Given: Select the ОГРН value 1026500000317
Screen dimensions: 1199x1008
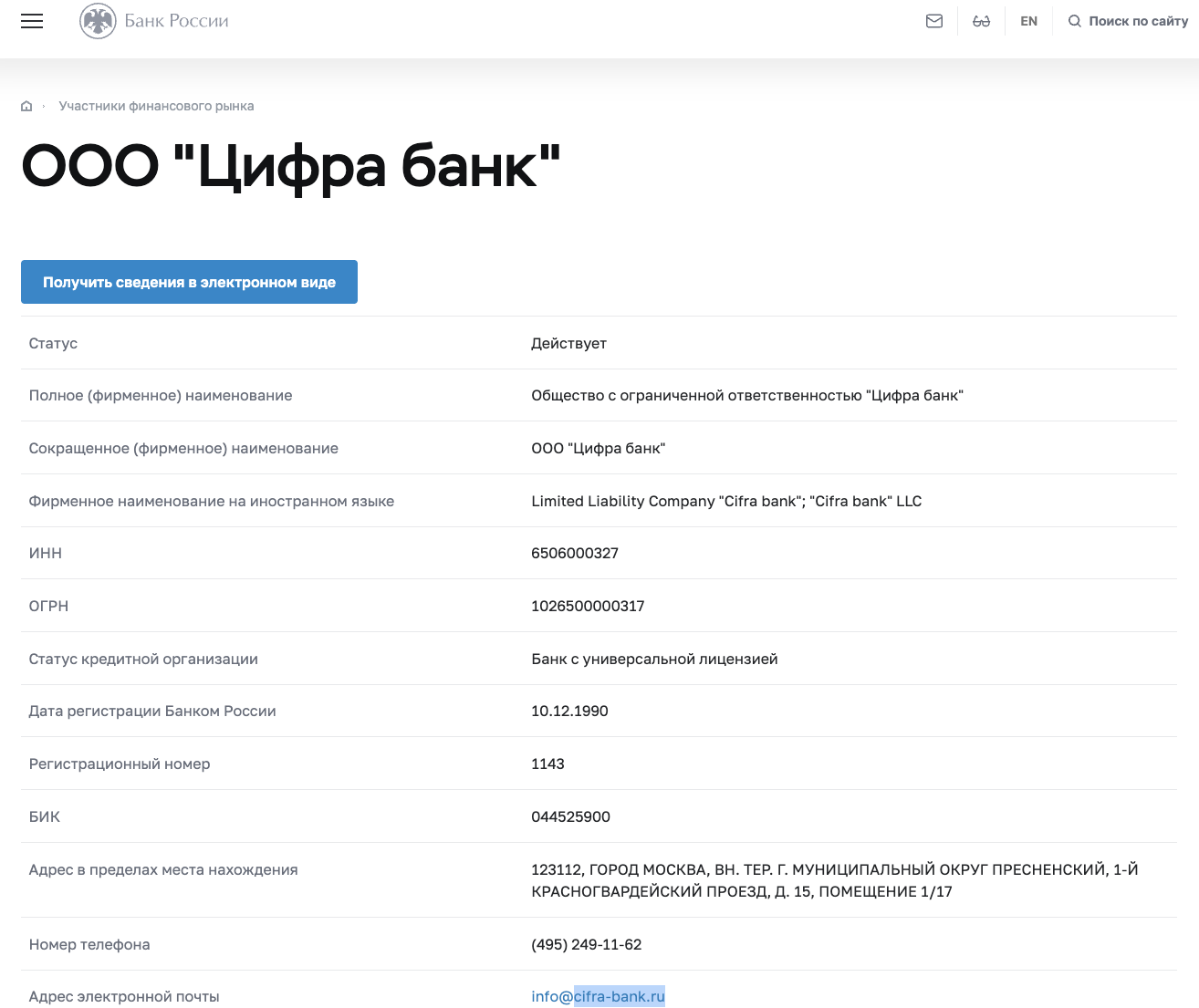Looking at the screenshot, I should point(588,606).
